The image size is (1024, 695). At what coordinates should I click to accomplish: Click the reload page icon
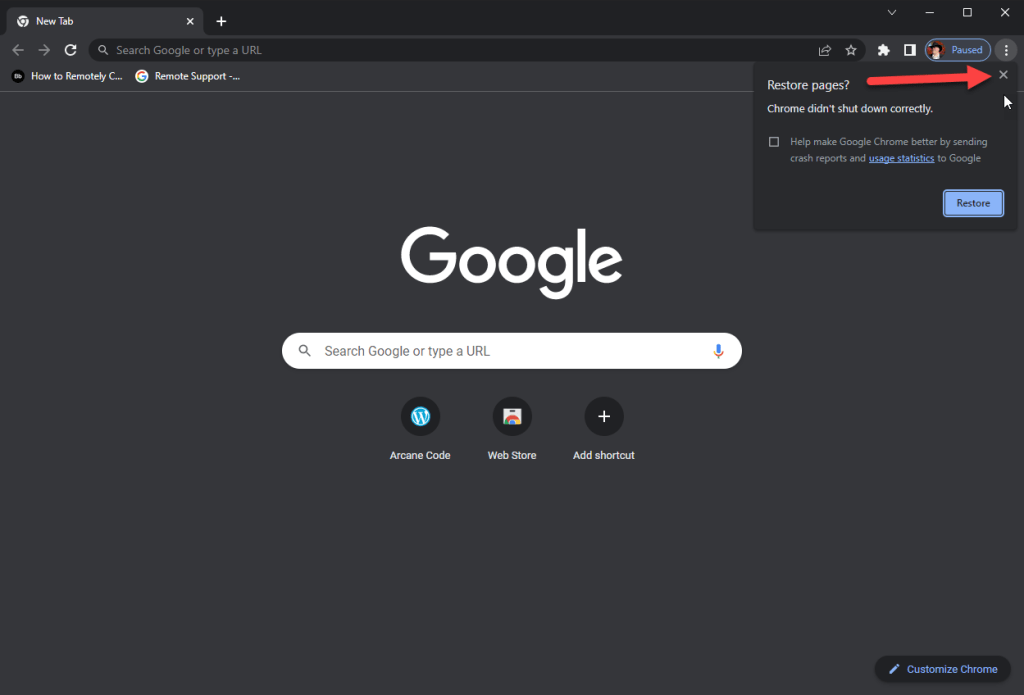point(71,50)
